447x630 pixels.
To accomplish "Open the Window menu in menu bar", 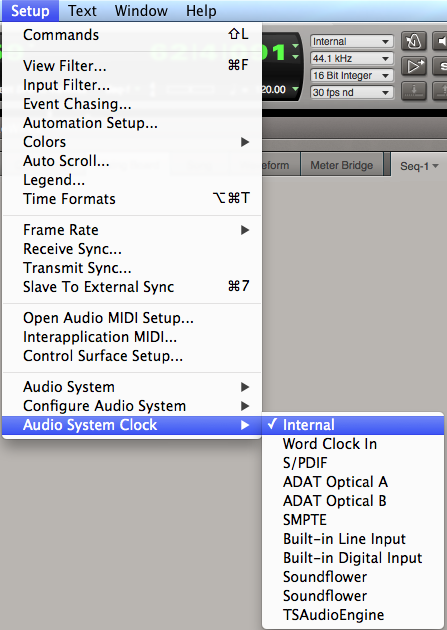I will point(141,11).
